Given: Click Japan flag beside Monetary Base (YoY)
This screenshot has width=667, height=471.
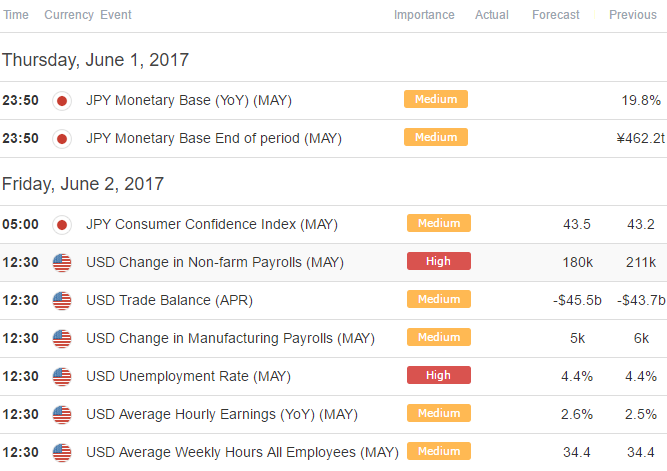Looking at the screenshot, I should pos(62,101).
